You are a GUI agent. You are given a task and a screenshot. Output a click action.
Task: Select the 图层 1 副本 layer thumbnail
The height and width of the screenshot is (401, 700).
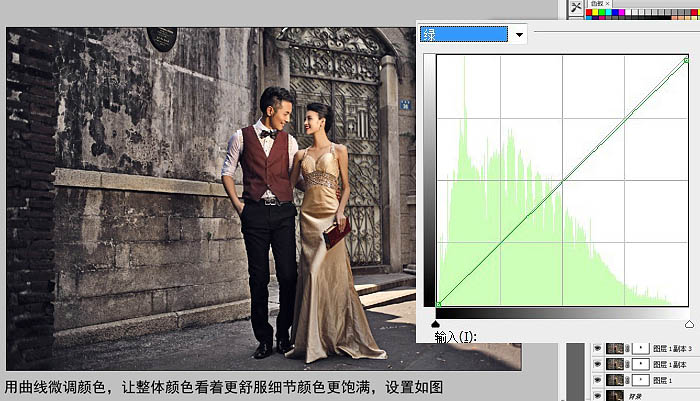(615, 364)
